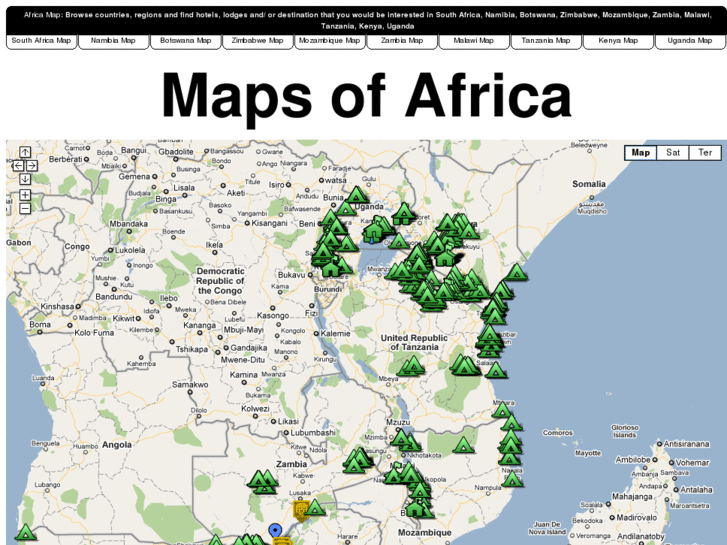Click the tent marker near Mbeya

point(412,365)
